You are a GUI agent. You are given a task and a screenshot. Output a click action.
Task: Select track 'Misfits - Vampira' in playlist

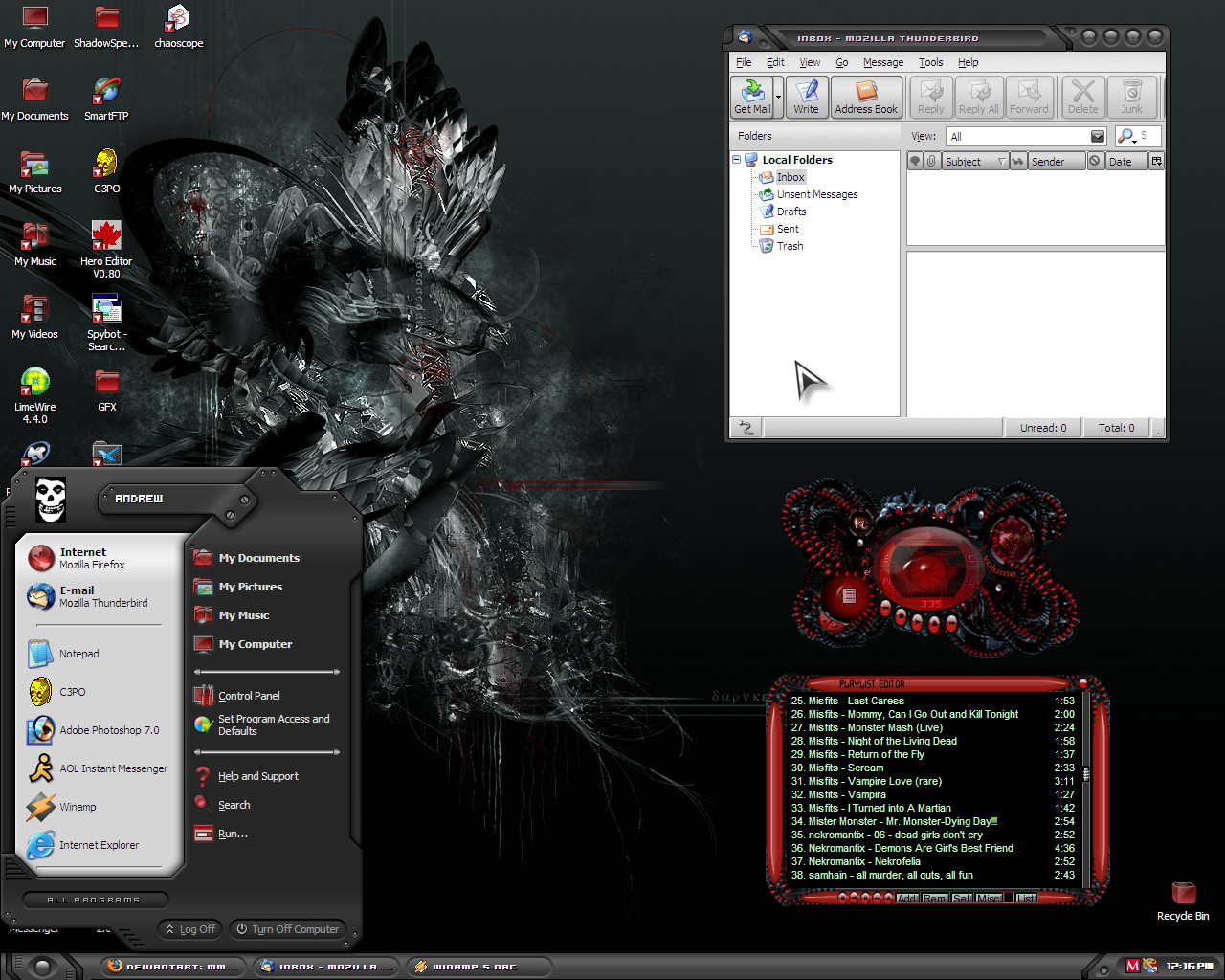point(932,794)
